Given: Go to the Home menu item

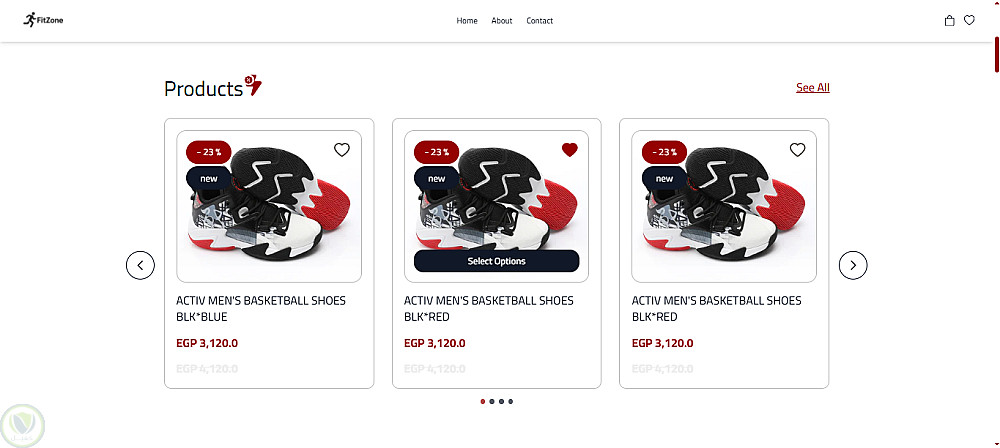Looking at the screenshot, I should [x=467, y=21].
